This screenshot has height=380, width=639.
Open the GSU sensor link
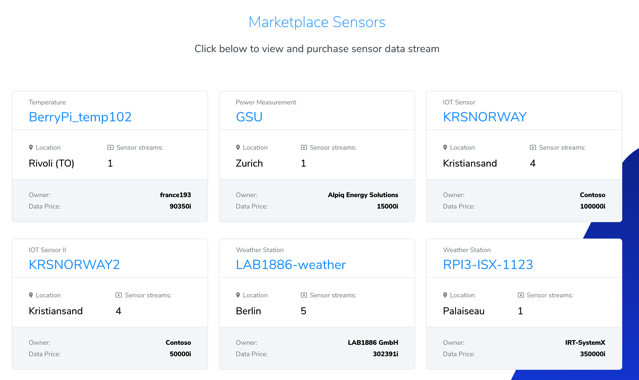(249, 117)
